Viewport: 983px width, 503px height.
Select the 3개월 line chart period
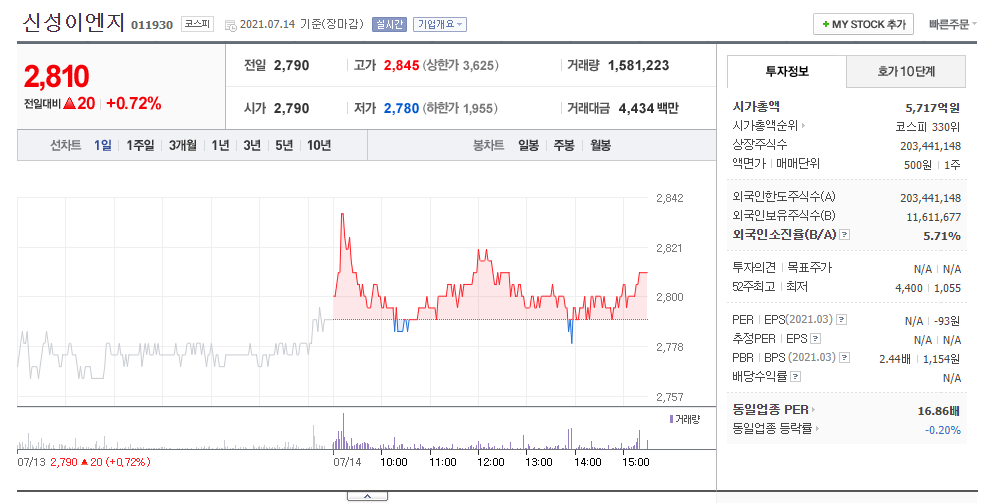(182, 146)
